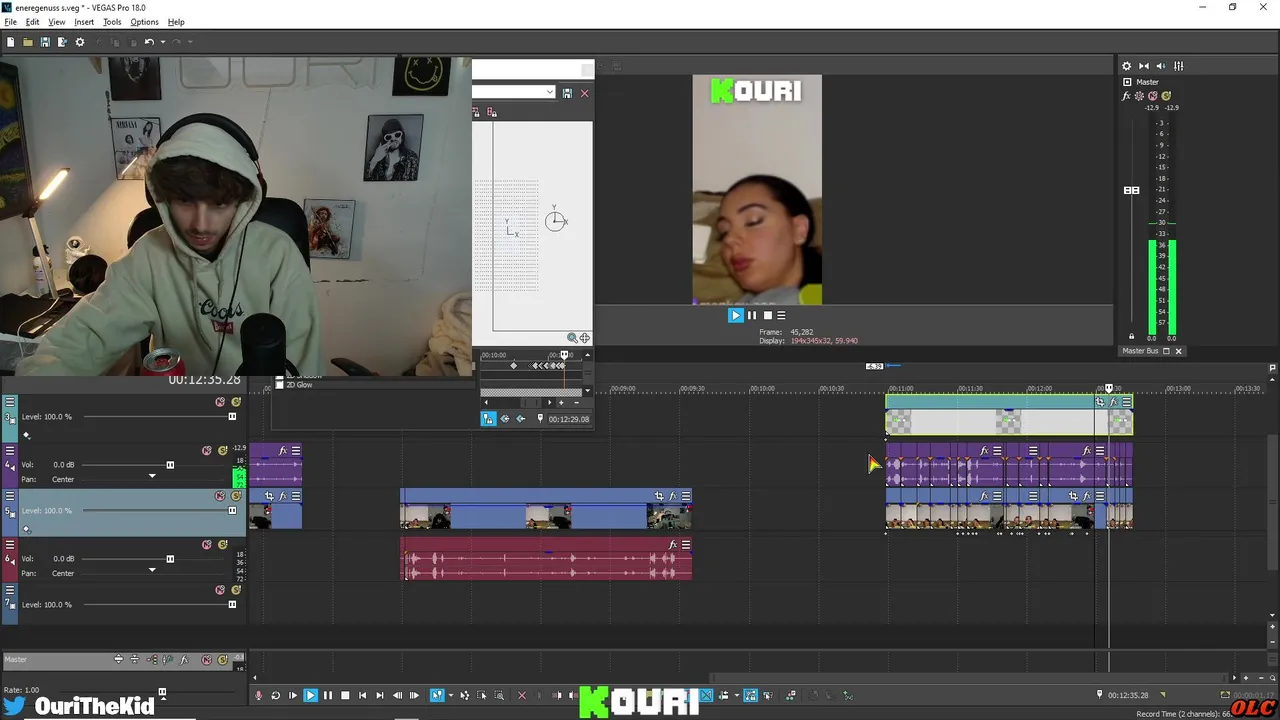Open track 3 hamburger menu

click(10, 402)
